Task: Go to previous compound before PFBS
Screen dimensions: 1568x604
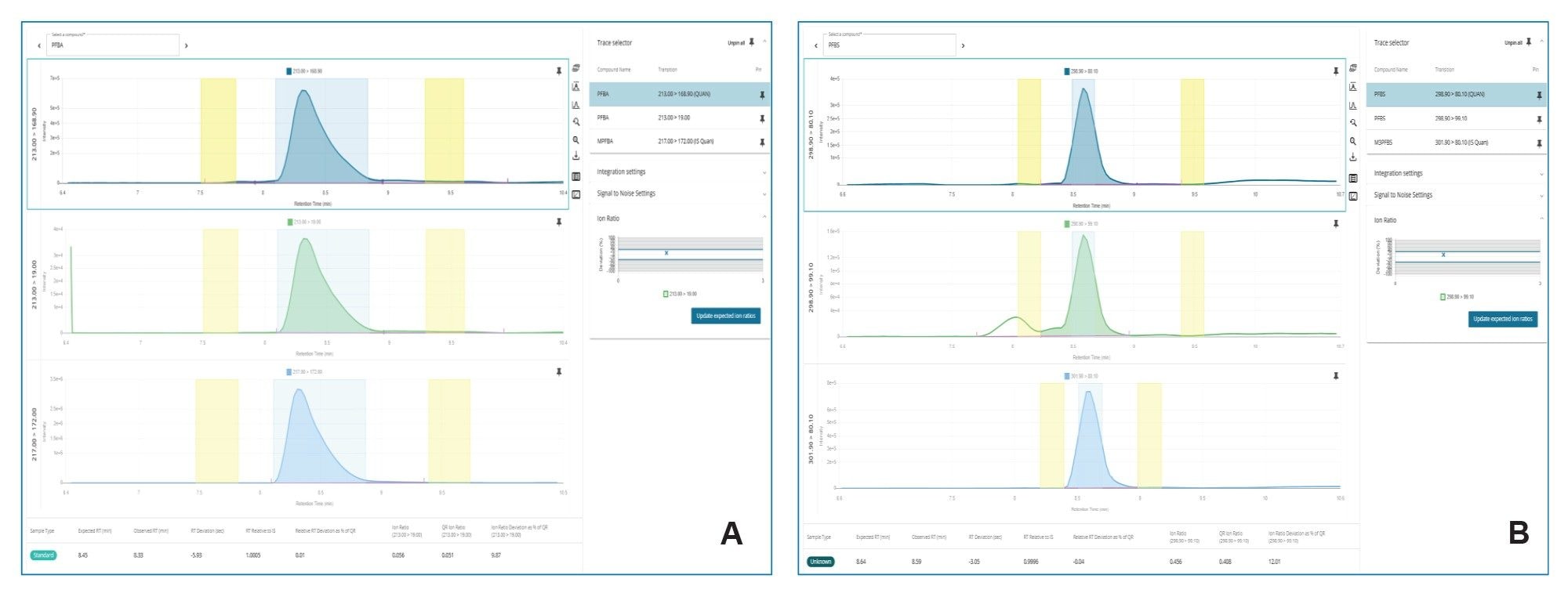Action: pyautogui.click(x=816, y=45)
